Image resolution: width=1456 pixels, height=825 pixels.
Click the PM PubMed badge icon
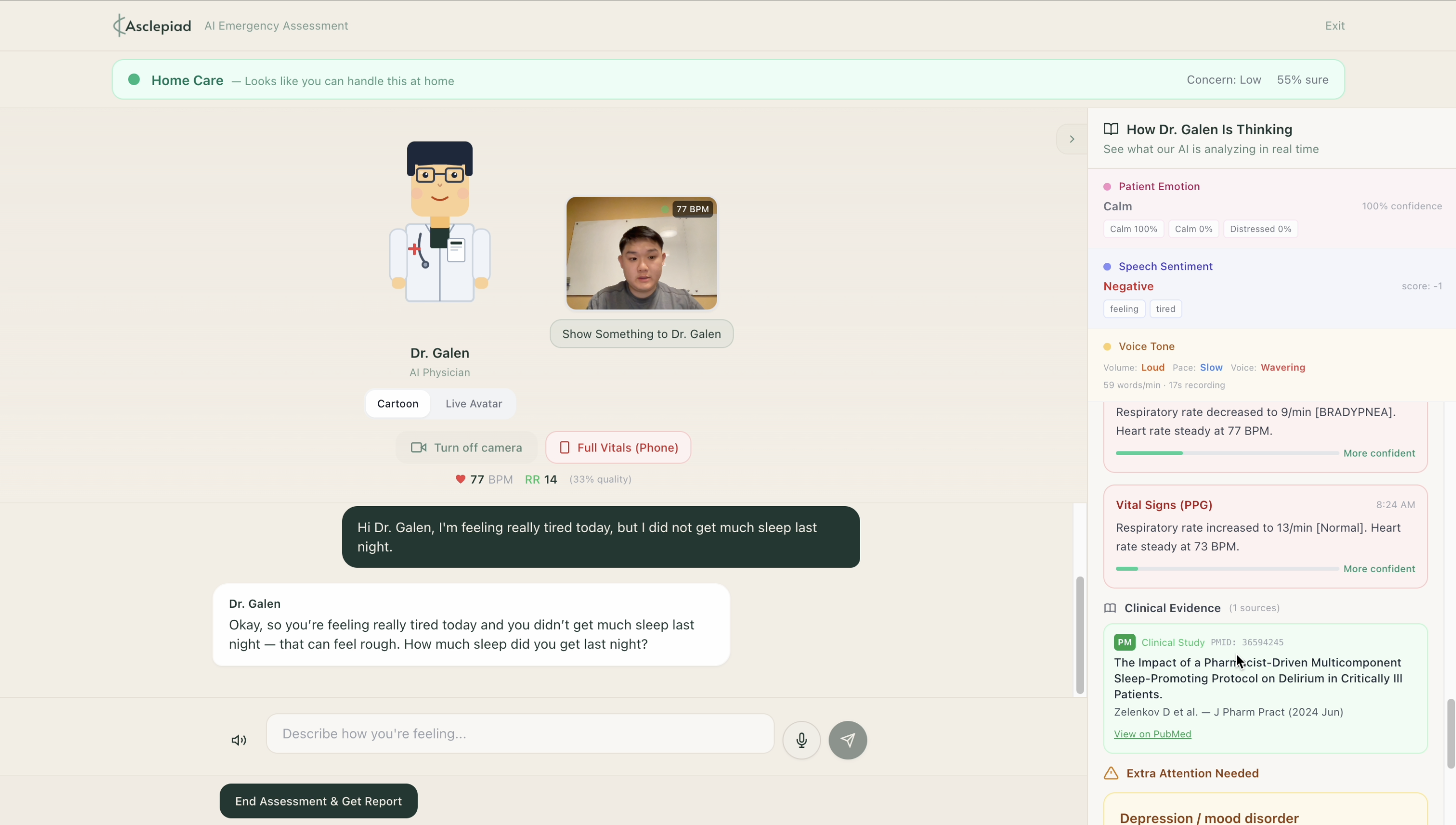tap(1124, 642)
